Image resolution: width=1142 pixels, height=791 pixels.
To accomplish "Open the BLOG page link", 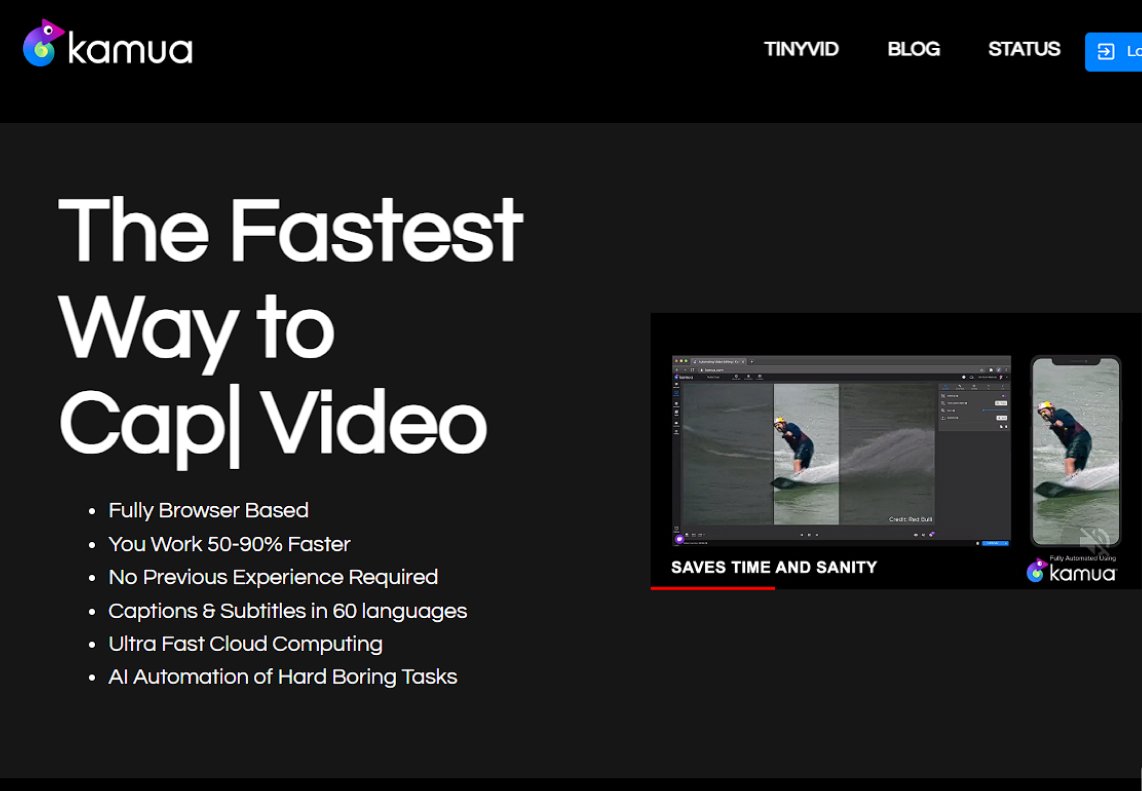I will tap(913, 49).
